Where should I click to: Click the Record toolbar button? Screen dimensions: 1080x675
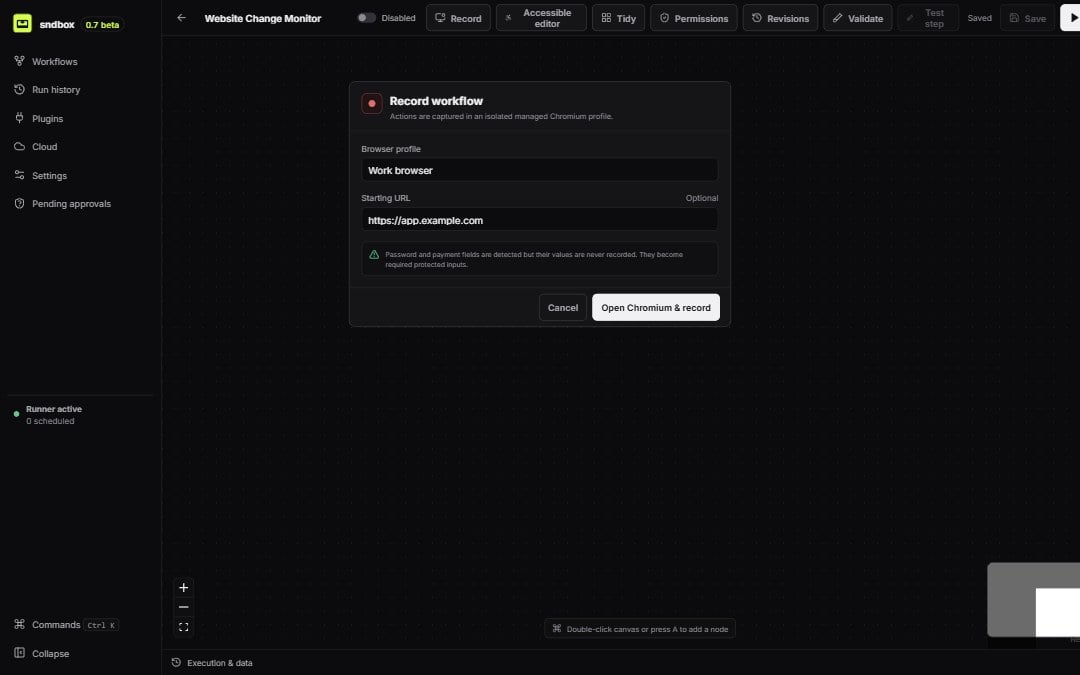[458, 18]
